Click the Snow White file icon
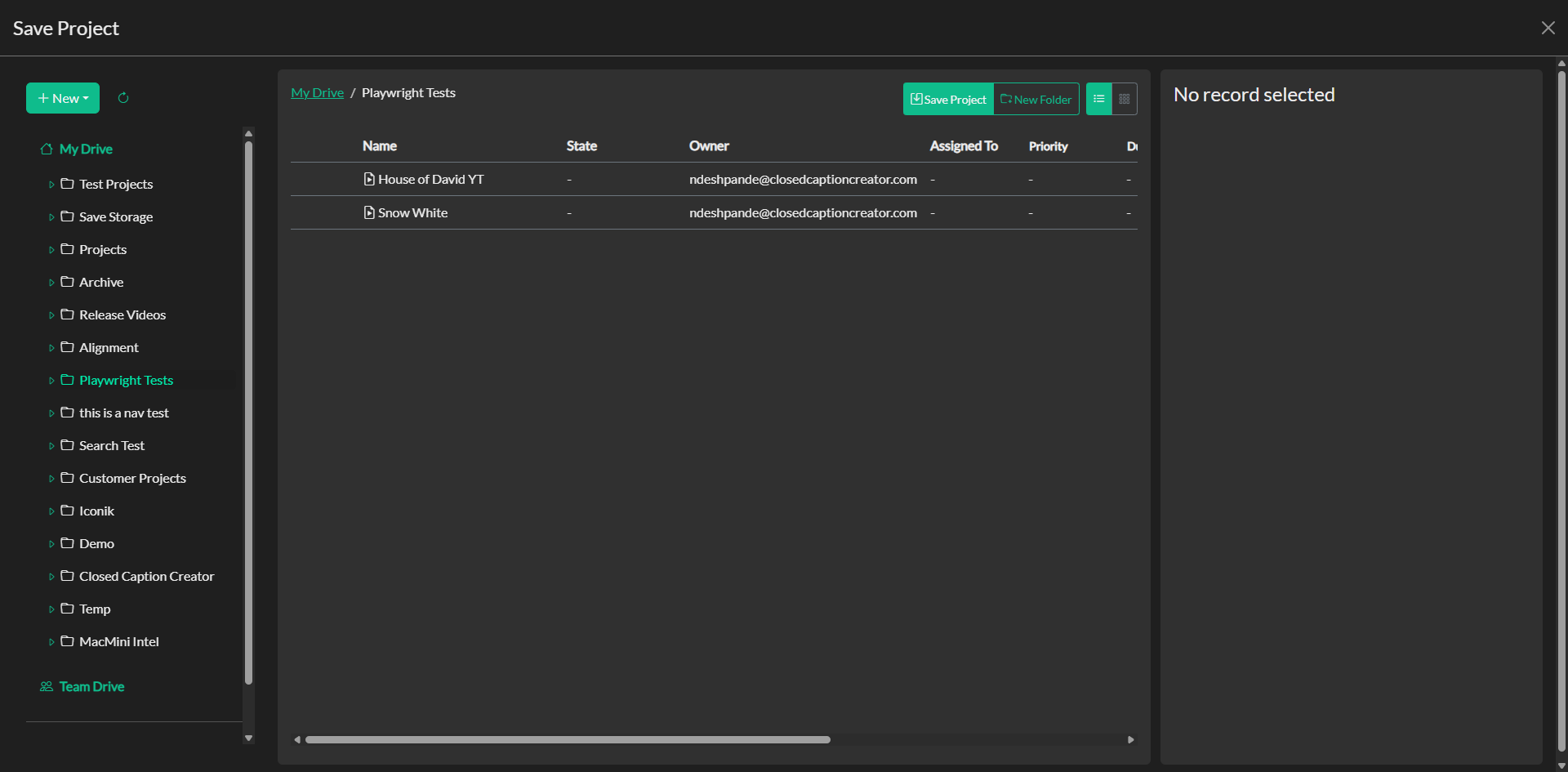This screenshot has width=1568, height=772. point(369,212)
